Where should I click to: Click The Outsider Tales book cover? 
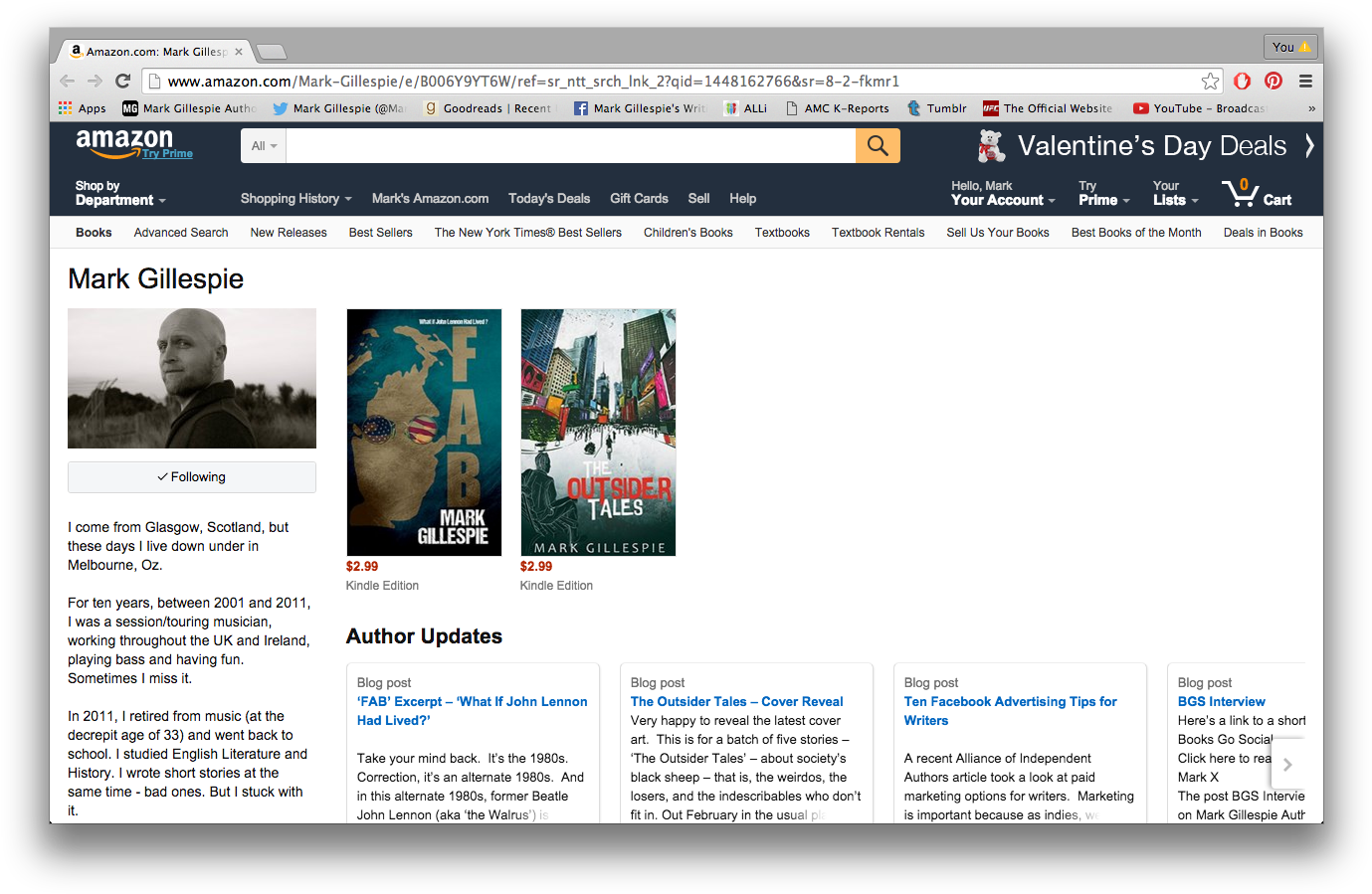(597, 432)
